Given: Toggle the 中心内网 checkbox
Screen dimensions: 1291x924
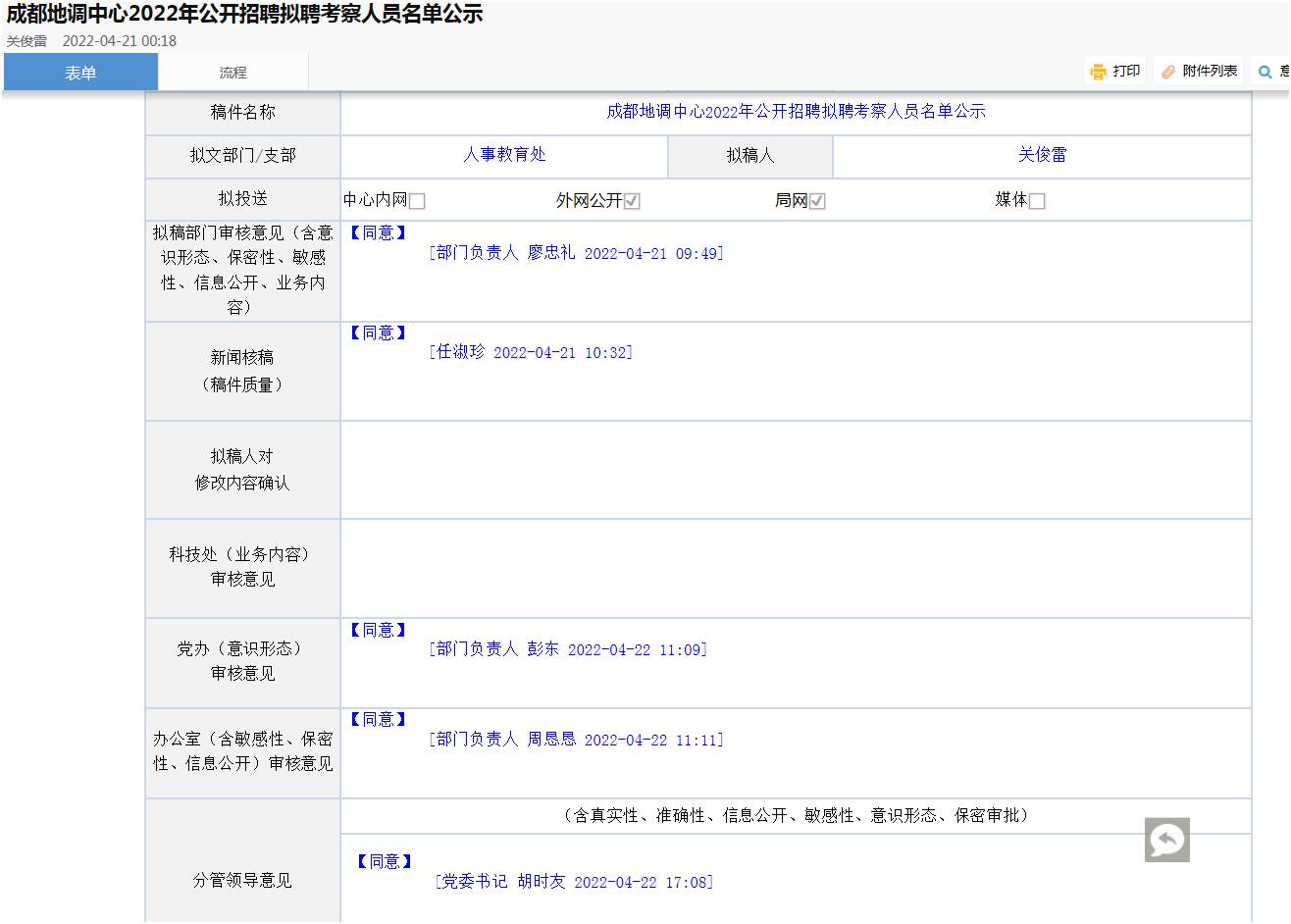Looking at the screenshot, I should click(x=417, y=201).
